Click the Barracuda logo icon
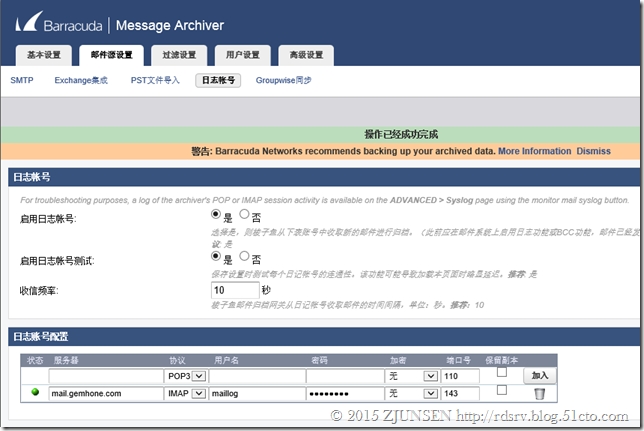The height and width of the screenshot is (431, 644). [29, 21]
